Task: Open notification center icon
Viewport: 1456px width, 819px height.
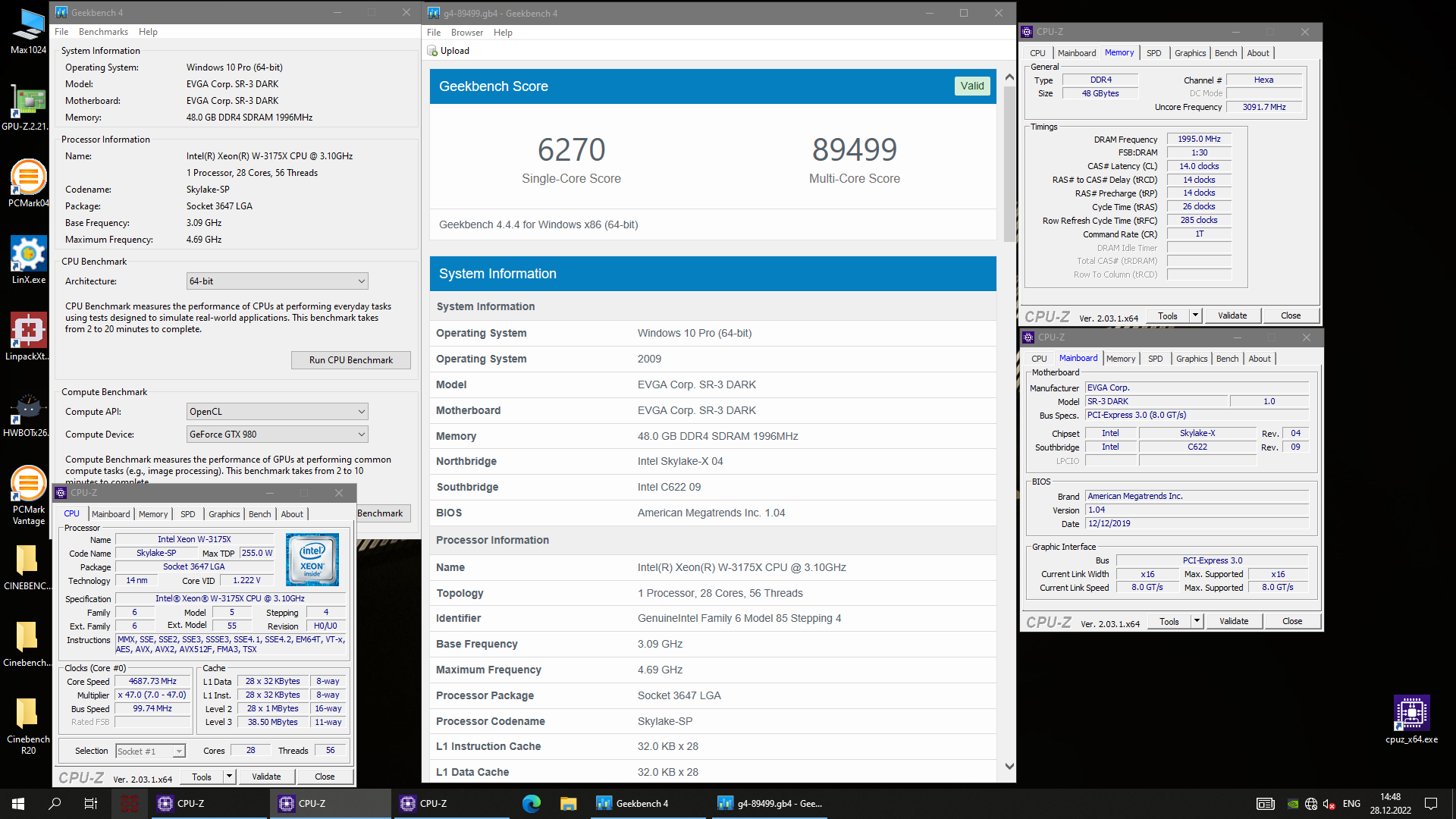Action: tap(1431, 804)
